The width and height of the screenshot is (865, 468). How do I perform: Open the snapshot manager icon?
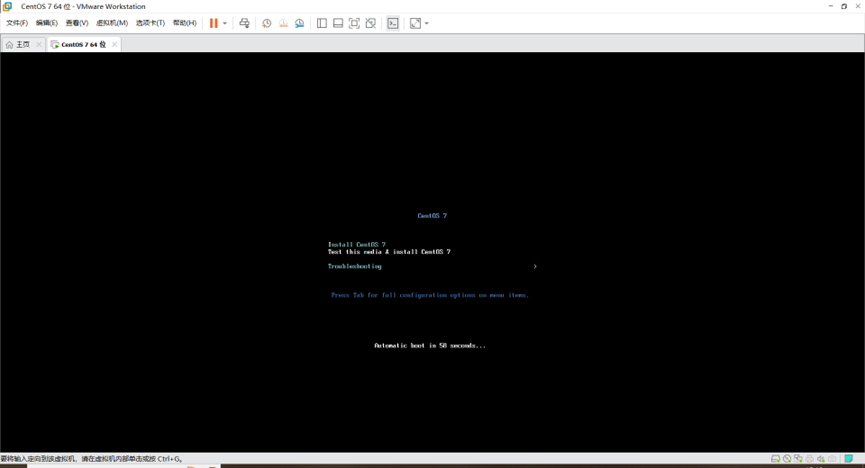coord(300,23)
